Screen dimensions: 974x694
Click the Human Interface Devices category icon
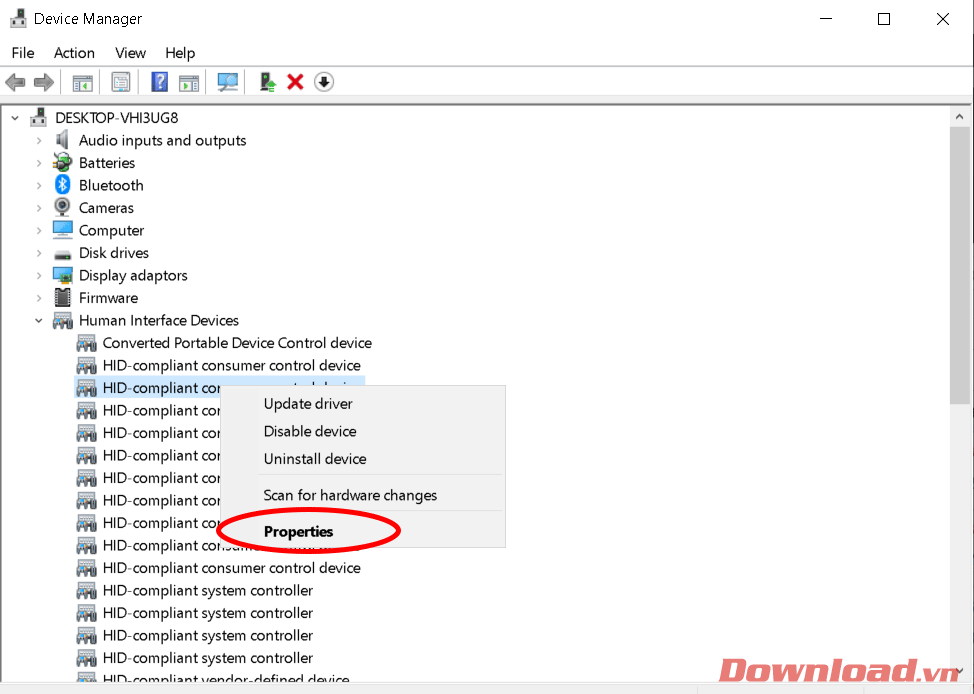pyautogui.click(x=63, y=321)
